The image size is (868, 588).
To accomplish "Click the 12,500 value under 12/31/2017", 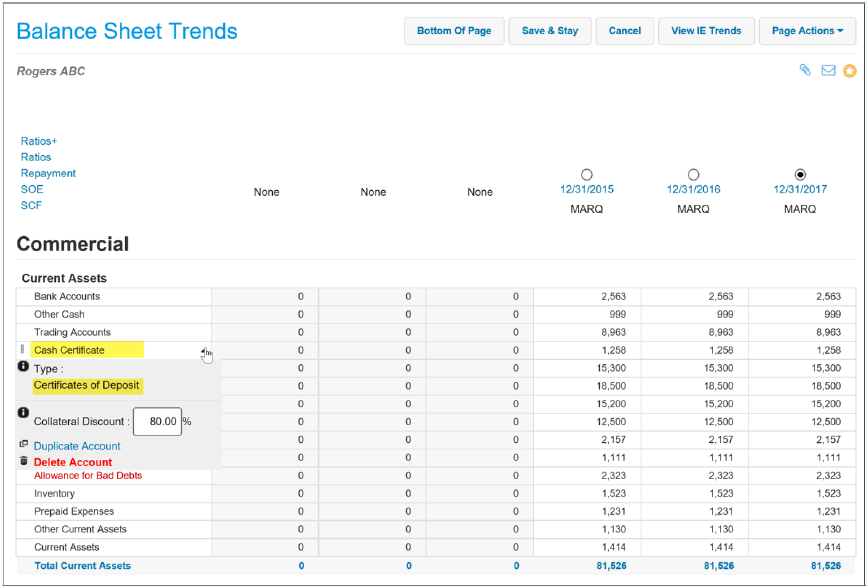I will [826, 422].
